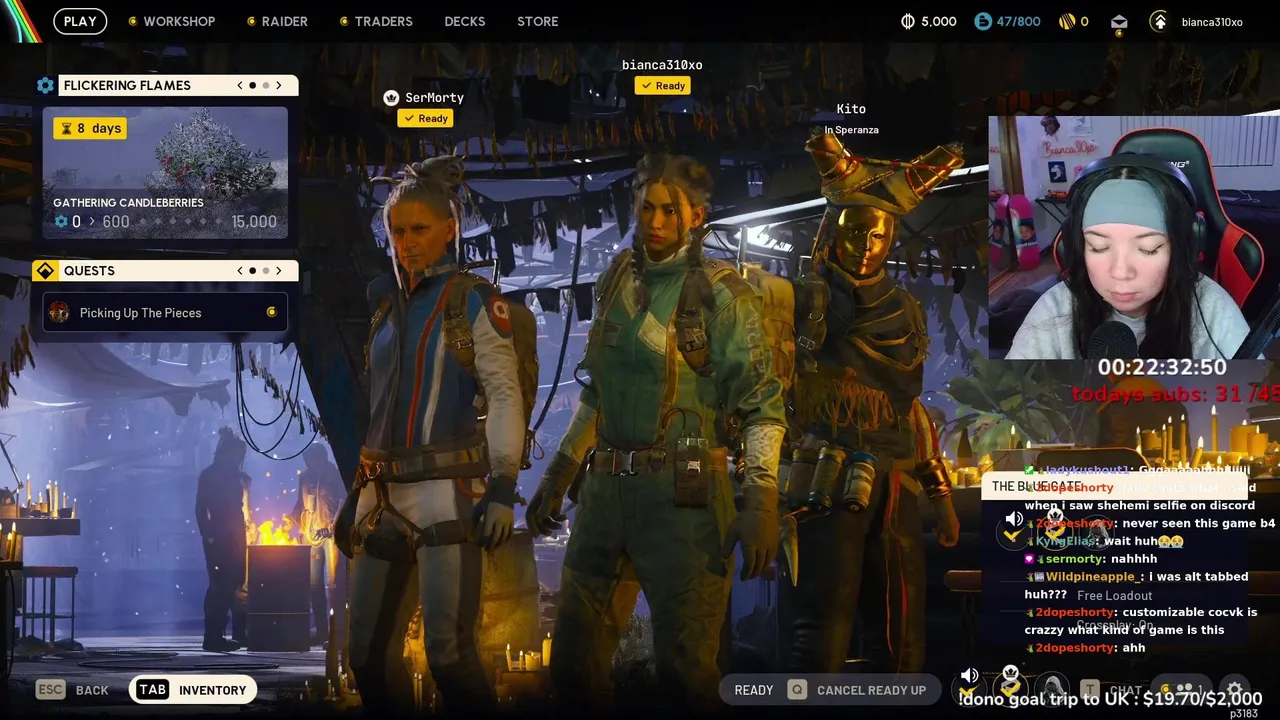Click the Flickering Flames event gear icon

45,85
